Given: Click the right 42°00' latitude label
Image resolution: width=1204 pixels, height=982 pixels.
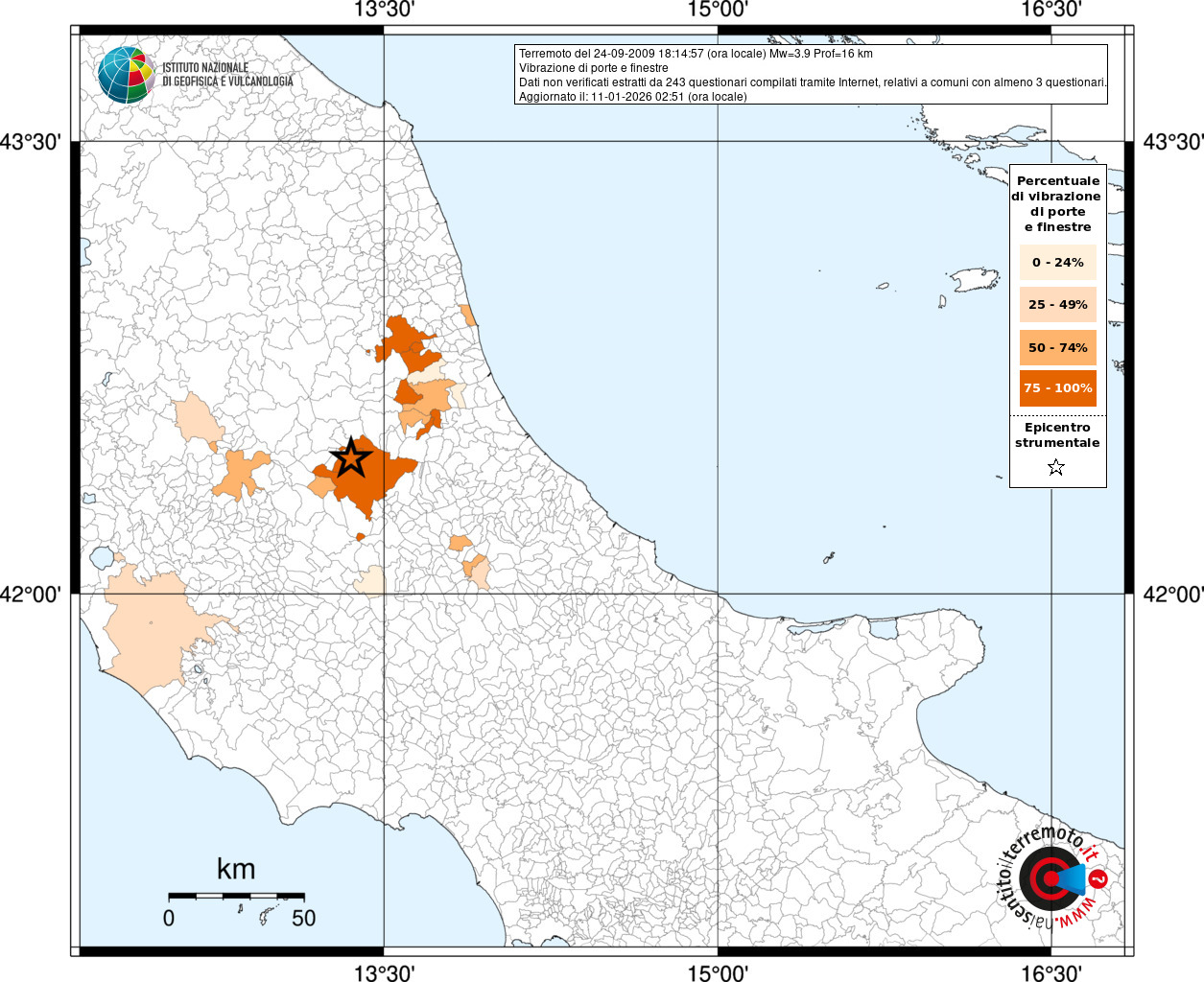Looking at the screenshot, I should click(x=1173, y=595).
